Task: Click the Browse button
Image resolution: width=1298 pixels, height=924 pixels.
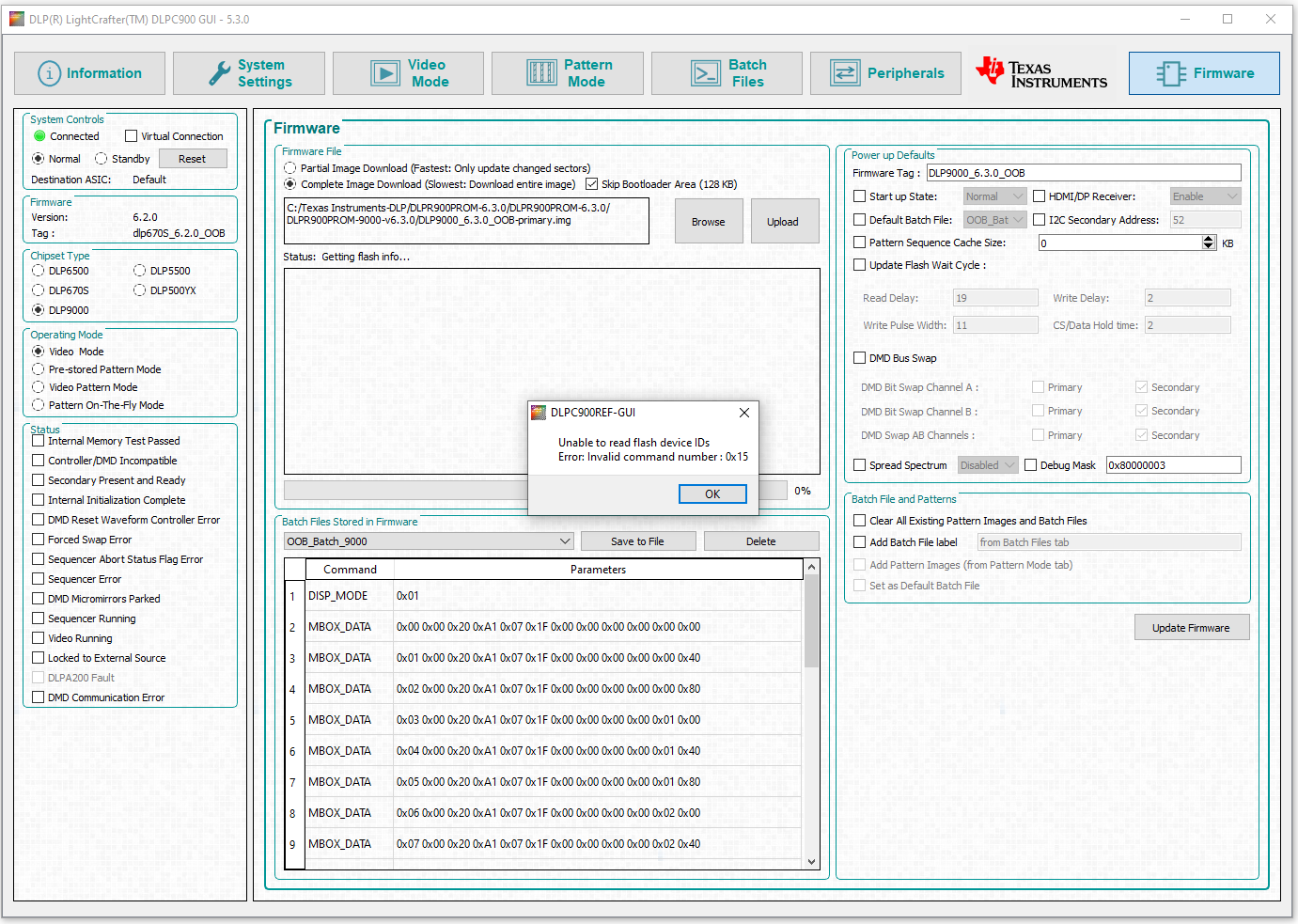Action: [709, 222]
